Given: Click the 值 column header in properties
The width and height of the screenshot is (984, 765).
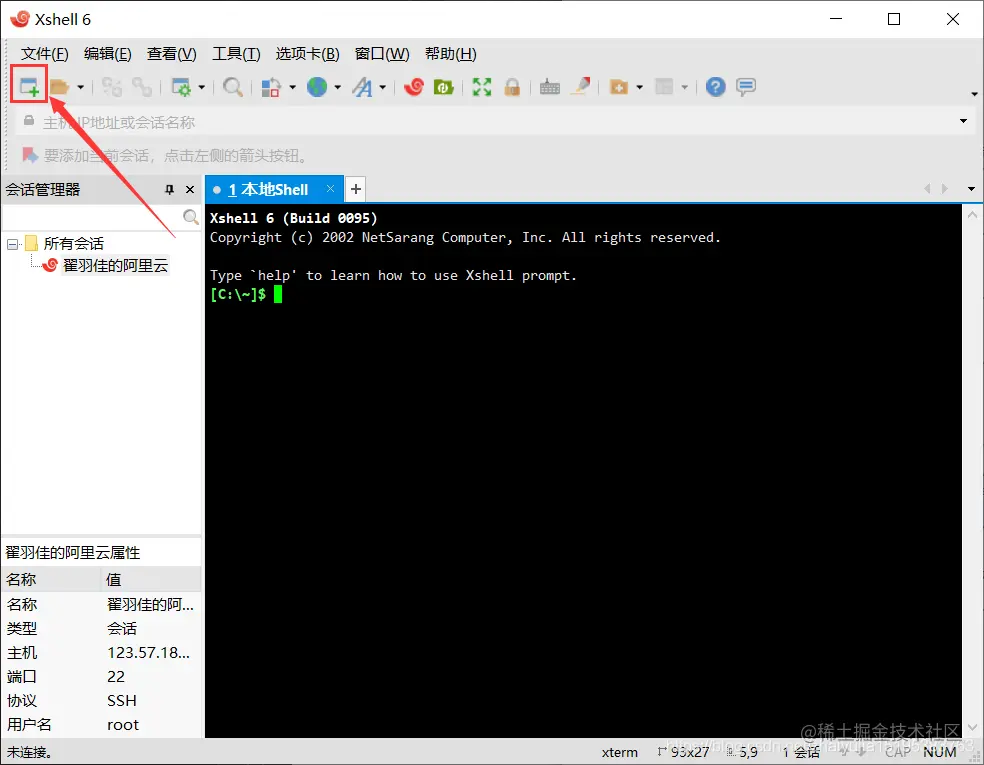Looking at the screenshot, I should coord(151,579).
